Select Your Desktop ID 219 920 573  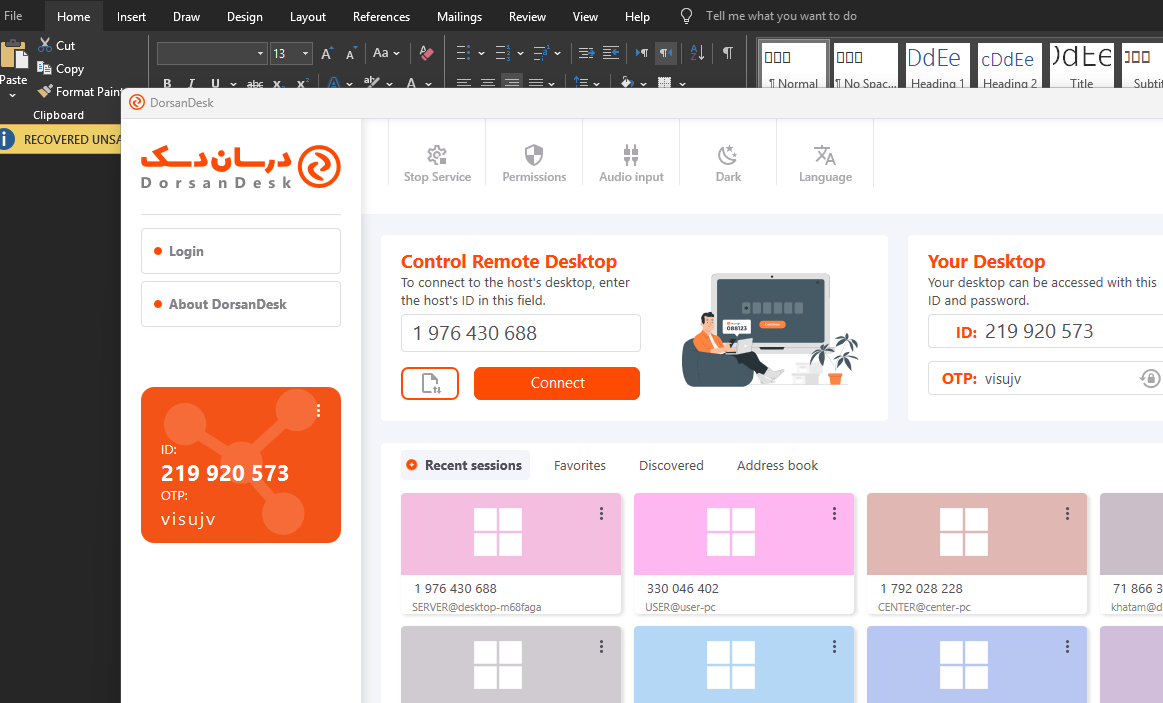[x=1038, y=331]
